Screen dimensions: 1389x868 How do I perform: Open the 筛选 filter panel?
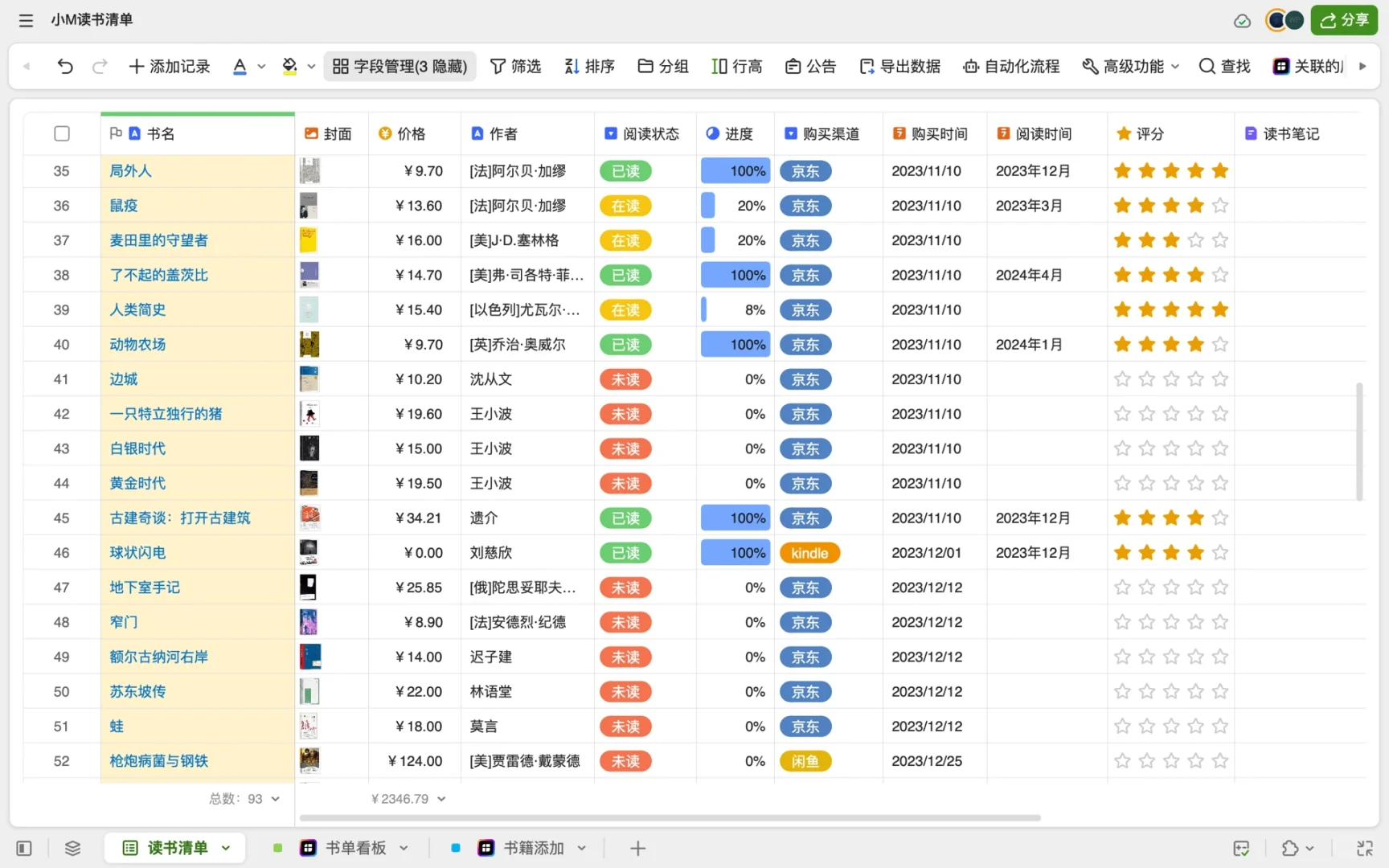[x=516, y=66]
